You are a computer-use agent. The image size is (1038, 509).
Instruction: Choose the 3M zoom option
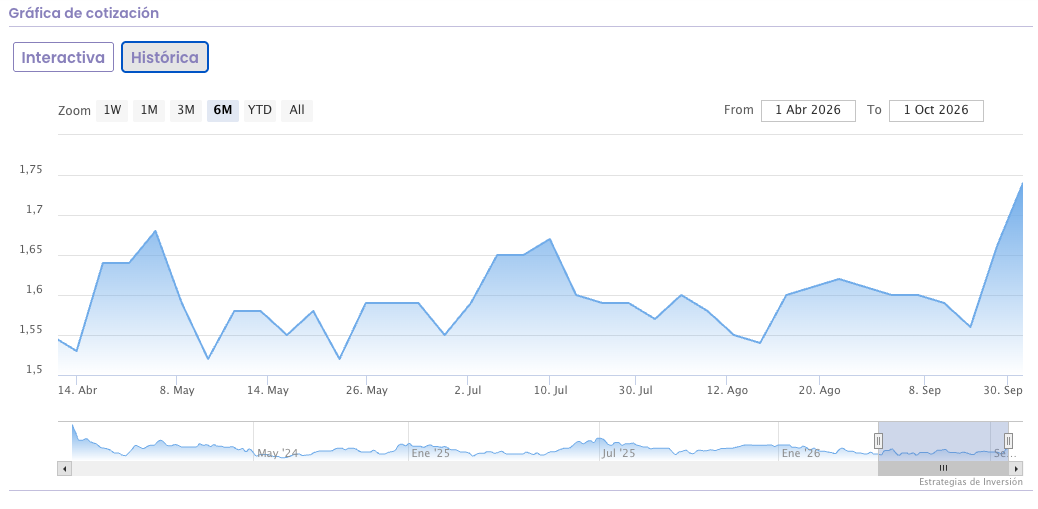[186, 110]
